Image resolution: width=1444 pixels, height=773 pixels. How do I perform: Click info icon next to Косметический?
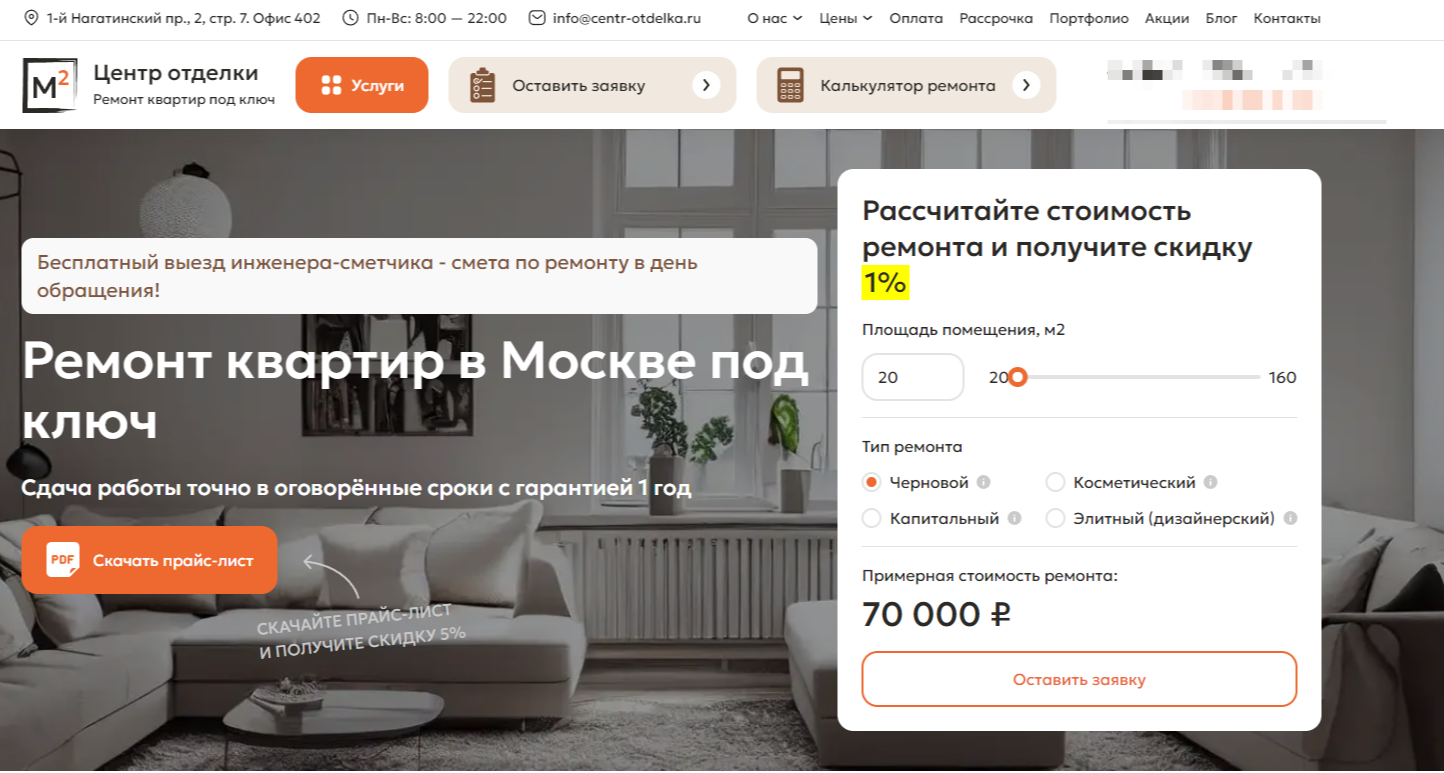(1210, 483)
